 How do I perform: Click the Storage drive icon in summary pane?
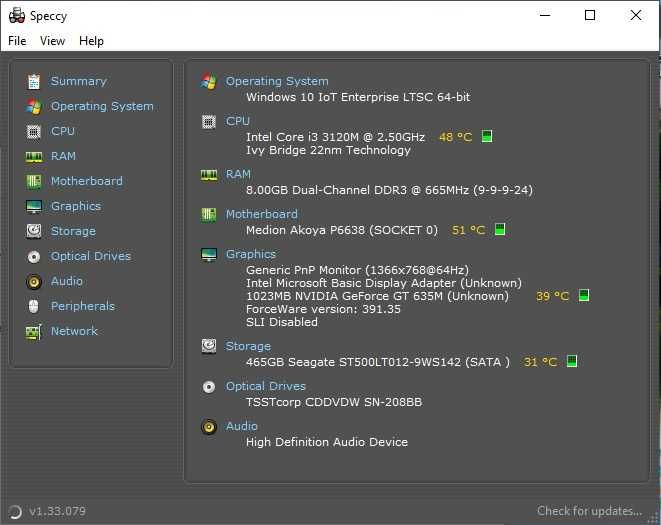[x=209, y=346]
